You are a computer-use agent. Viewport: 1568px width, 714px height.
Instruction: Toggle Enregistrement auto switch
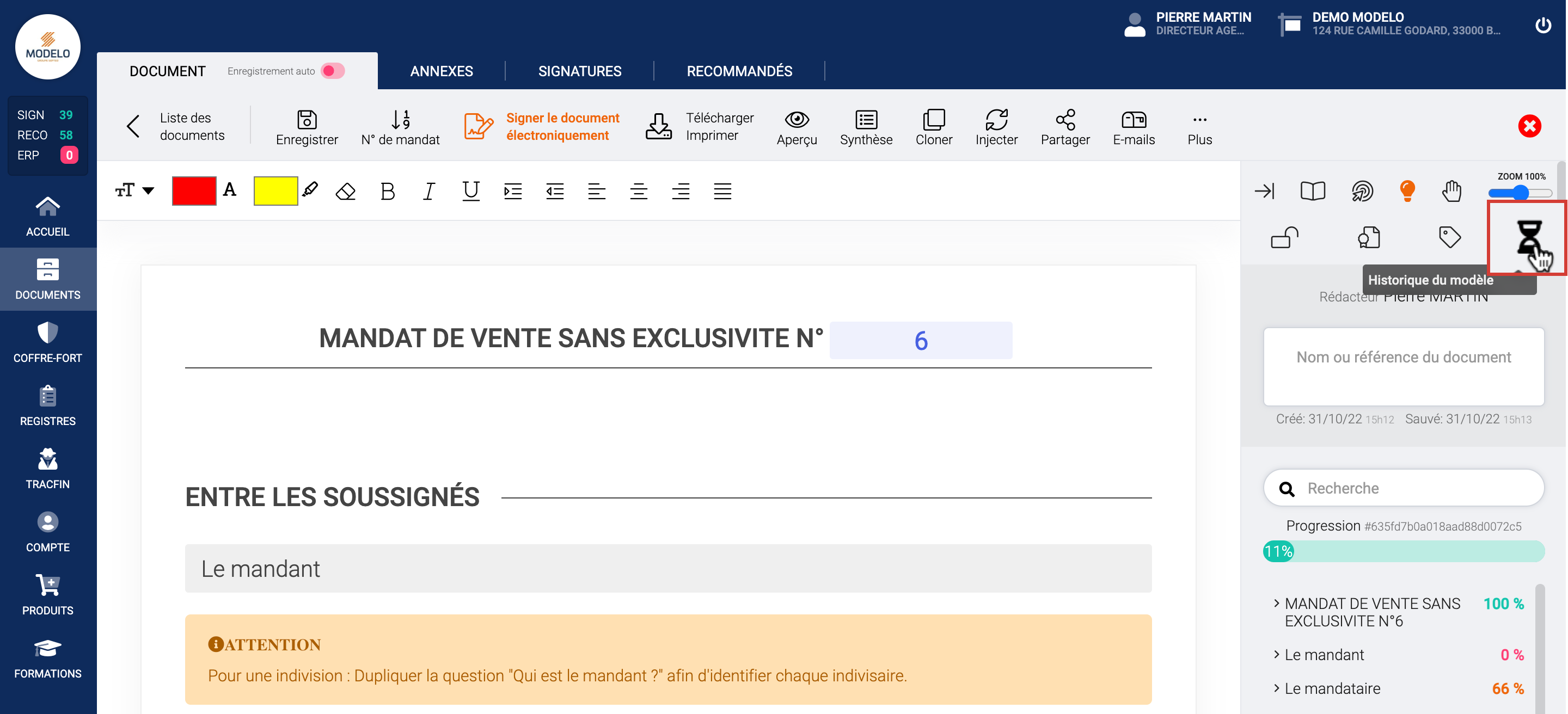point(333,71)
